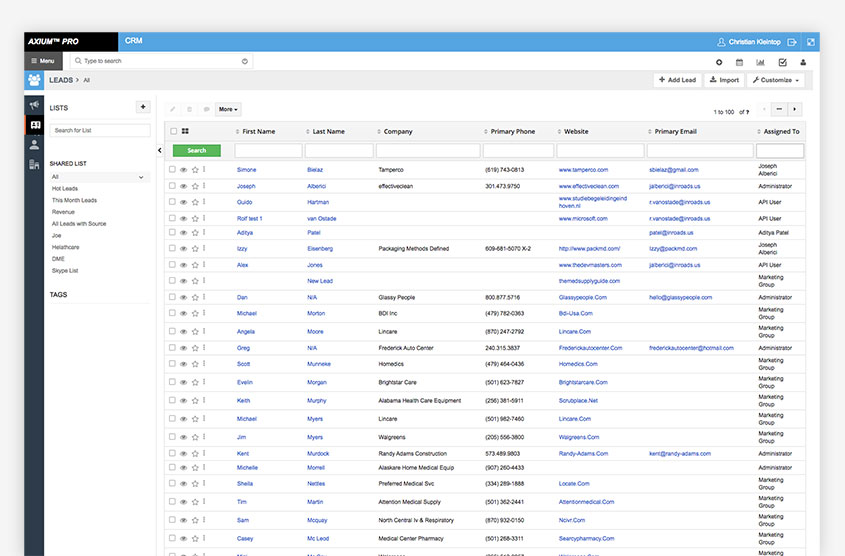Open the calendar icon in top toolbar
This screenshot has height=556, width=845.
tap(739, 62)
